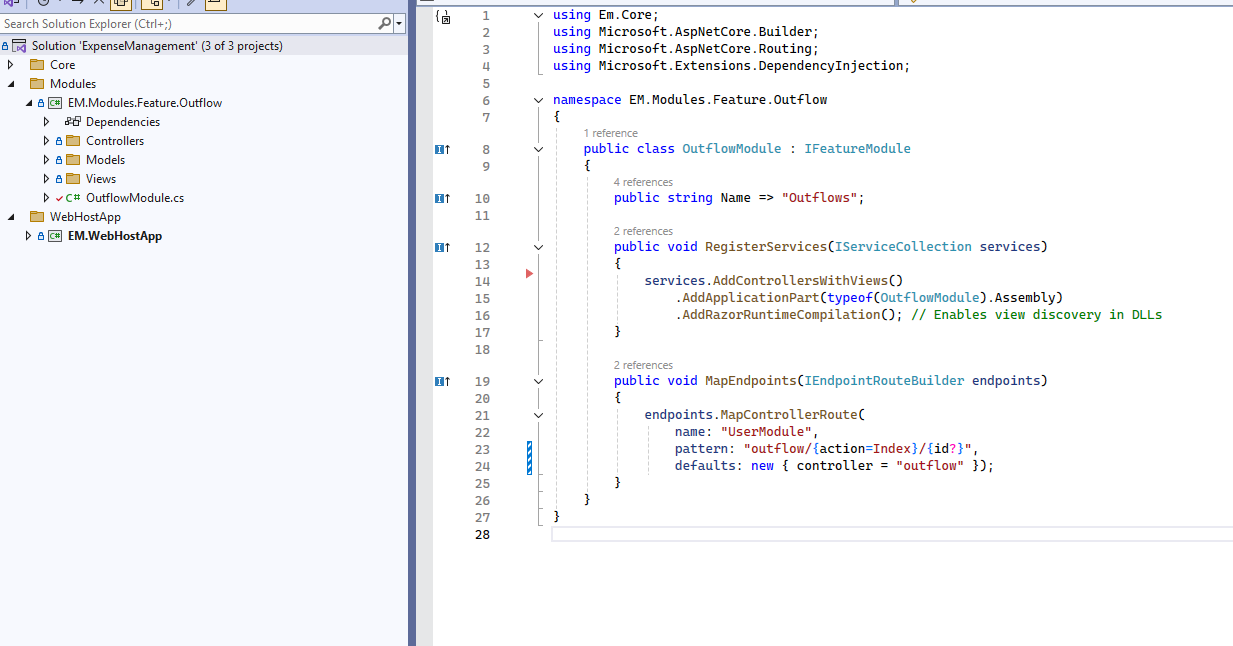Viewport: 1233px width, 646px height.
Task: Expand the Models folder
Action: [46, 160]
